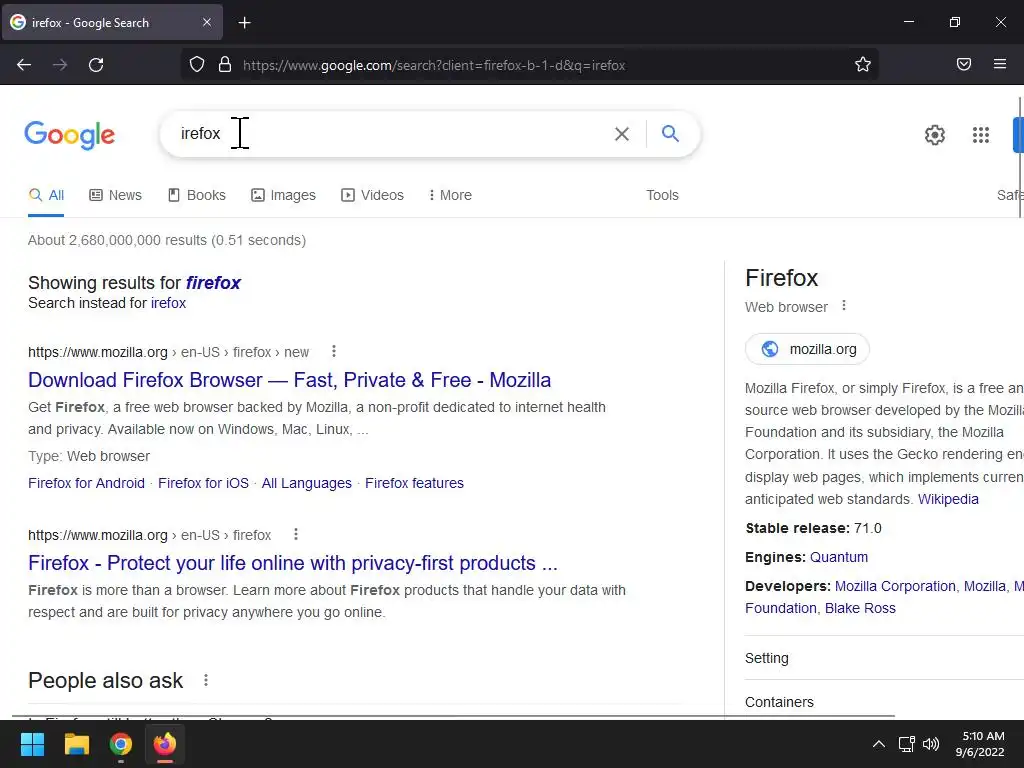Open the volume control tray icon
This screenshot has width=1024, height=768.
(x=931, y=744)
